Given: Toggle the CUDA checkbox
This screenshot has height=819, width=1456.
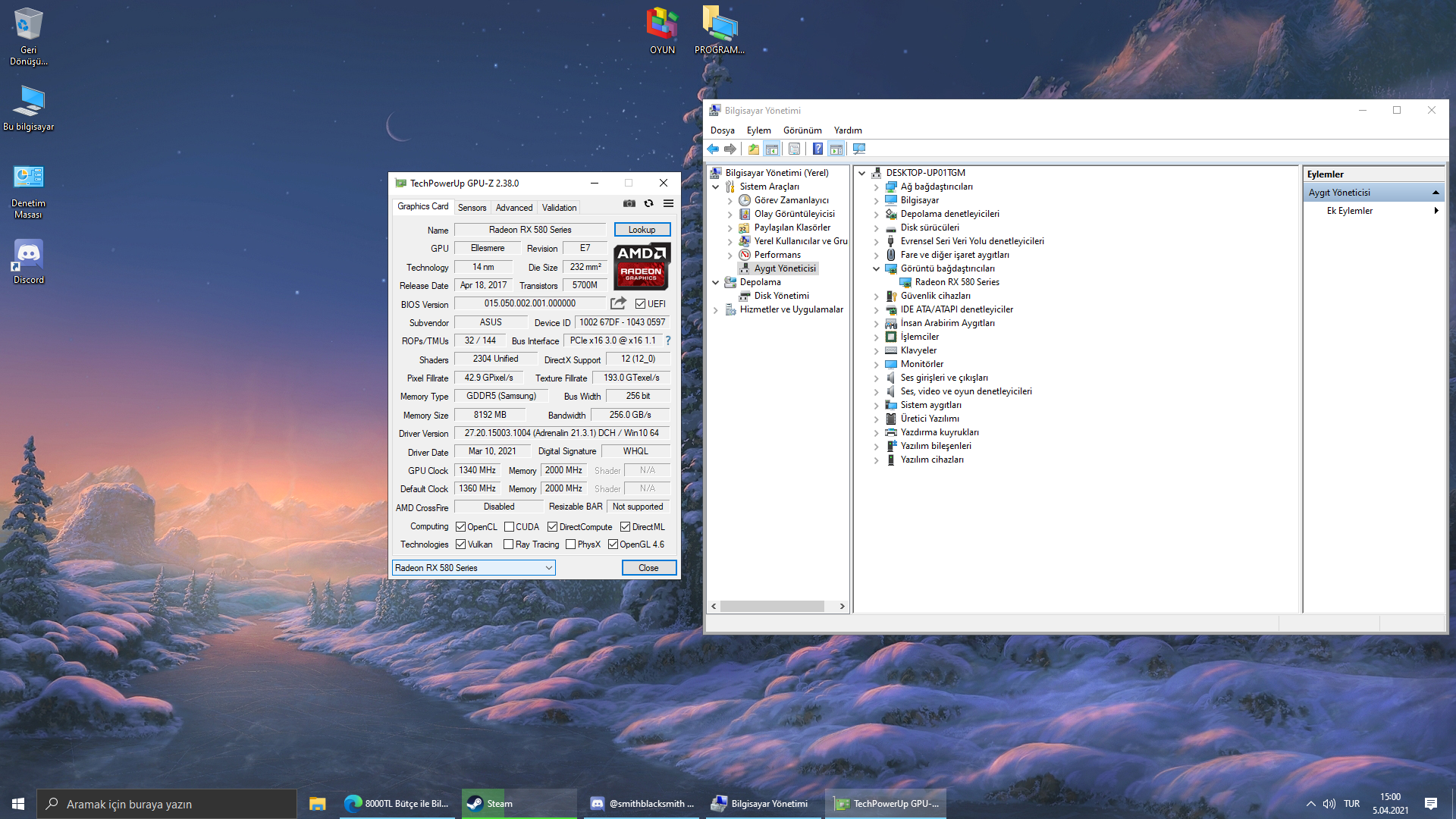Looking at the screenshot, I should coord(509,527).
